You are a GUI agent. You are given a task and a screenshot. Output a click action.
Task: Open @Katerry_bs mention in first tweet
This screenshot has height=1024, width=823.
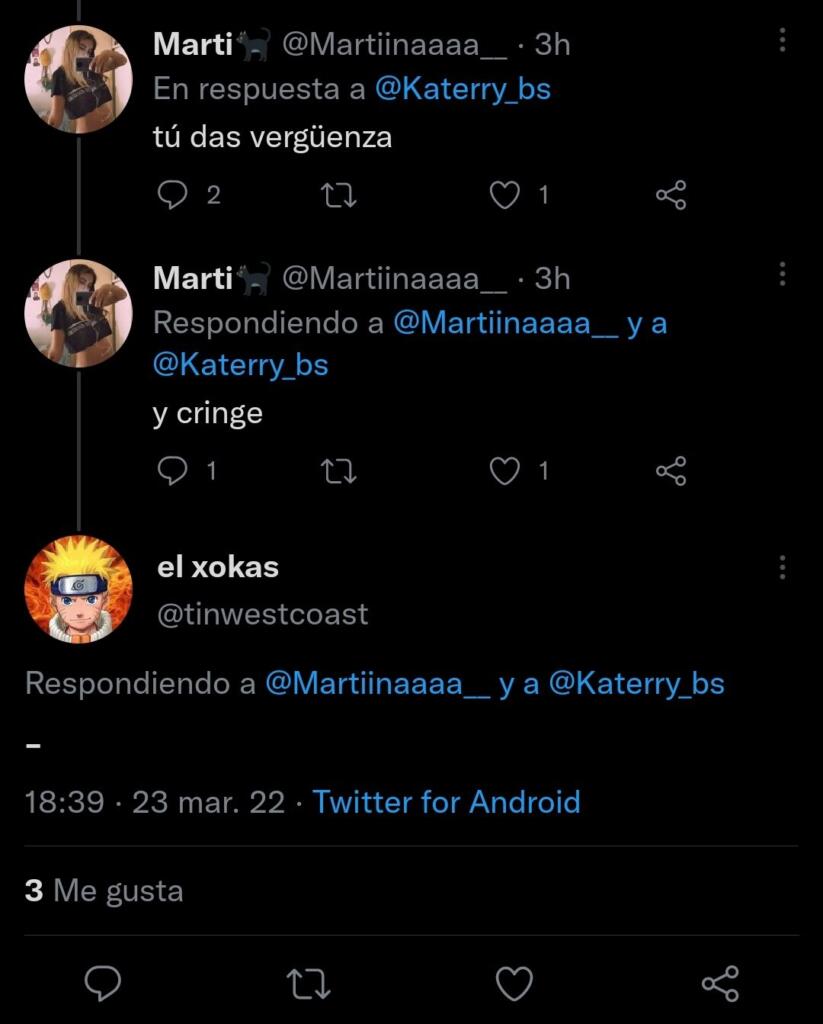(462, 89)
